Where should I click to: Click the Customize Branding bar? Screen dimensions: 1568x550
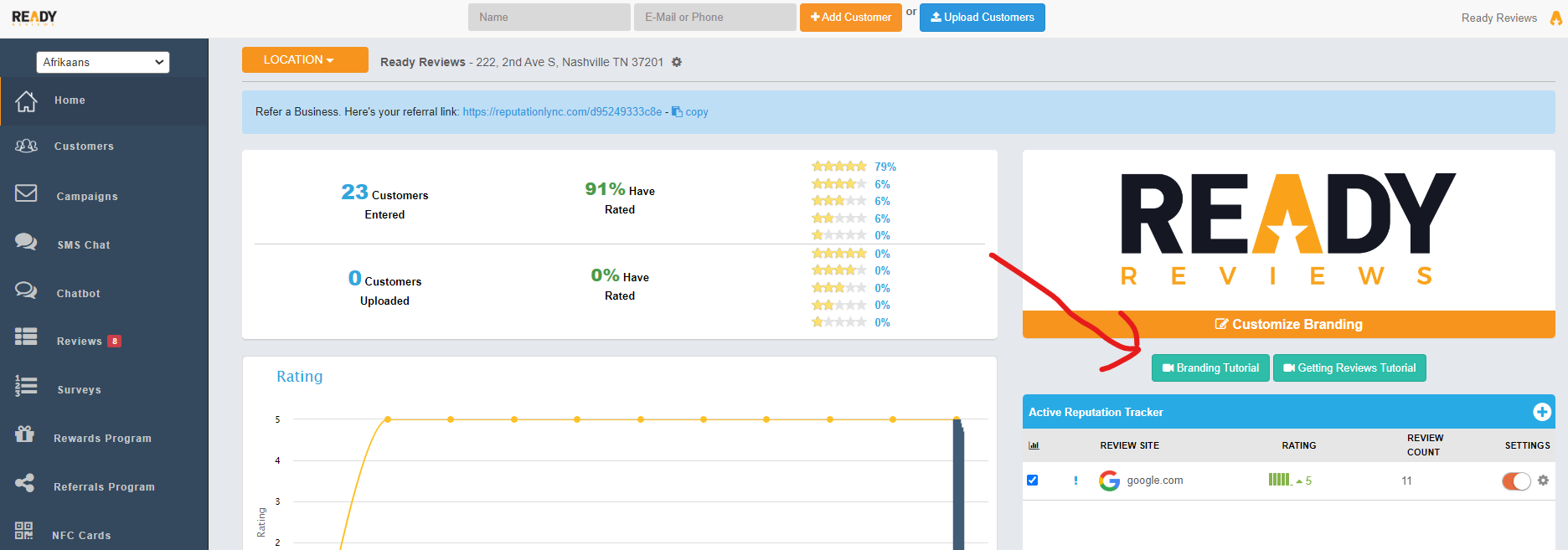click(1288, 324)
